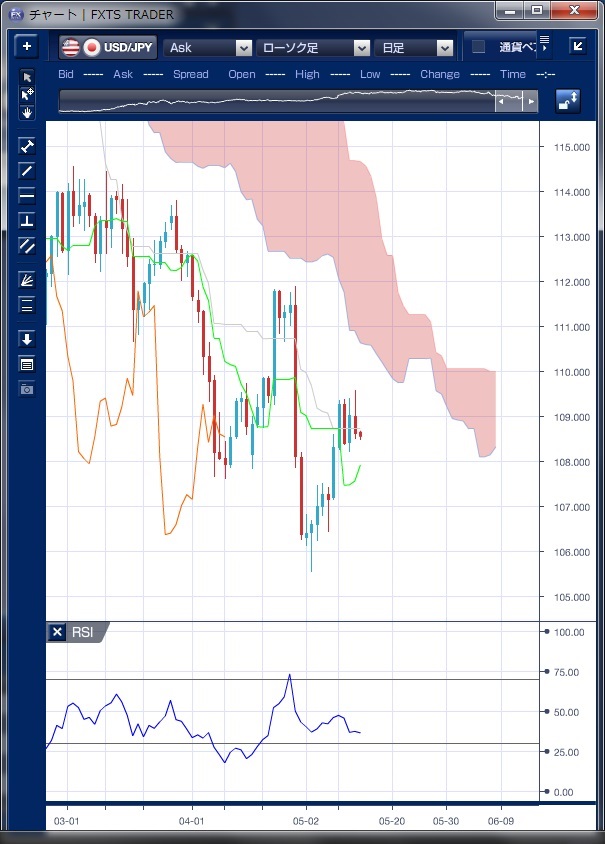Choose the trend line drawing tool
Screen dimensions: 605x844
[27, 170]
